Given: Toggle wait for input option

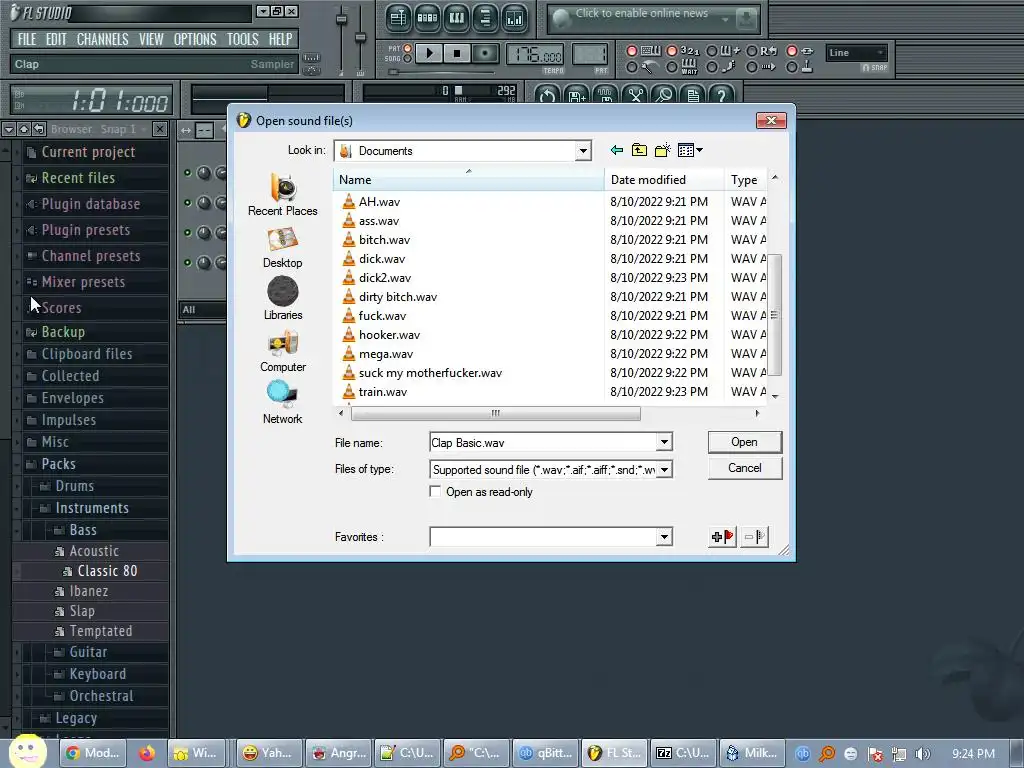Looking at the screenshot, I should [x=671, y=67].
